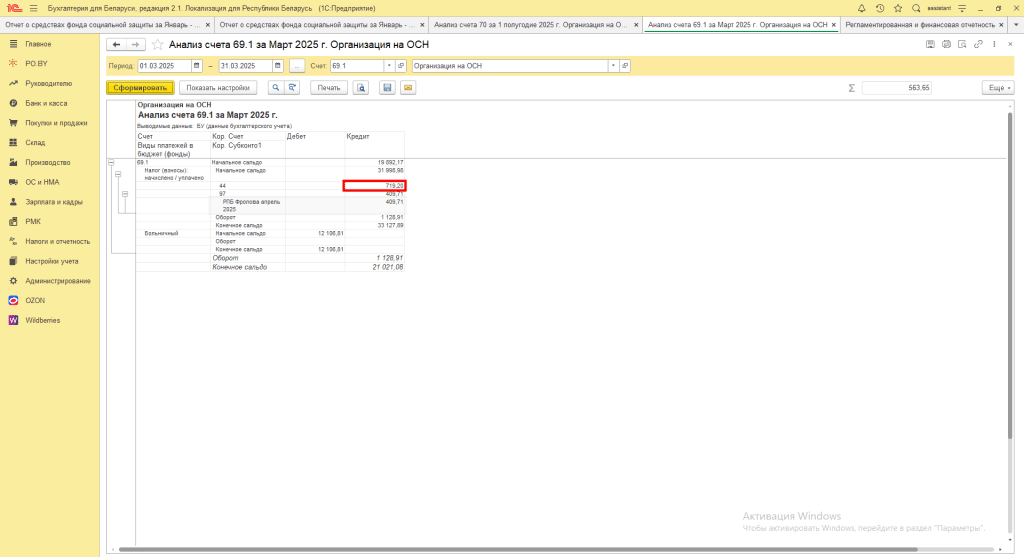The height and width of the screenshot is (557, 1024).
Task: Click preview icon in header right
Action: tap(962, 44)
